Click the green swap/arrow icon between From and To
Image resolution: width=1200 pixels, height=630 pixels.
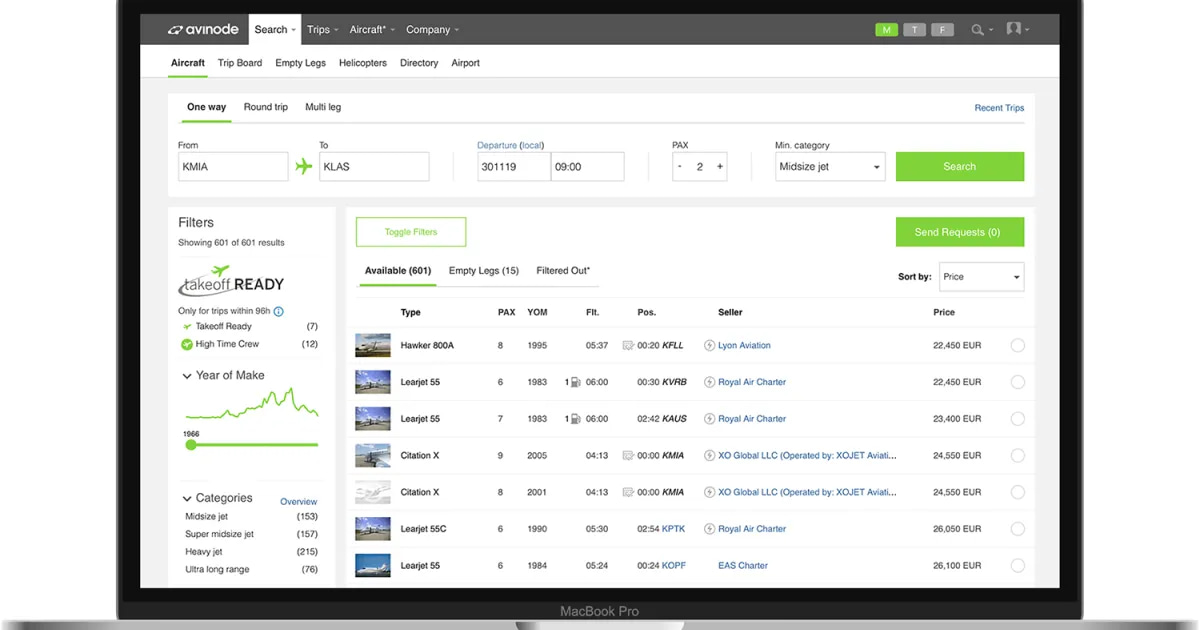tap(303, 165)
